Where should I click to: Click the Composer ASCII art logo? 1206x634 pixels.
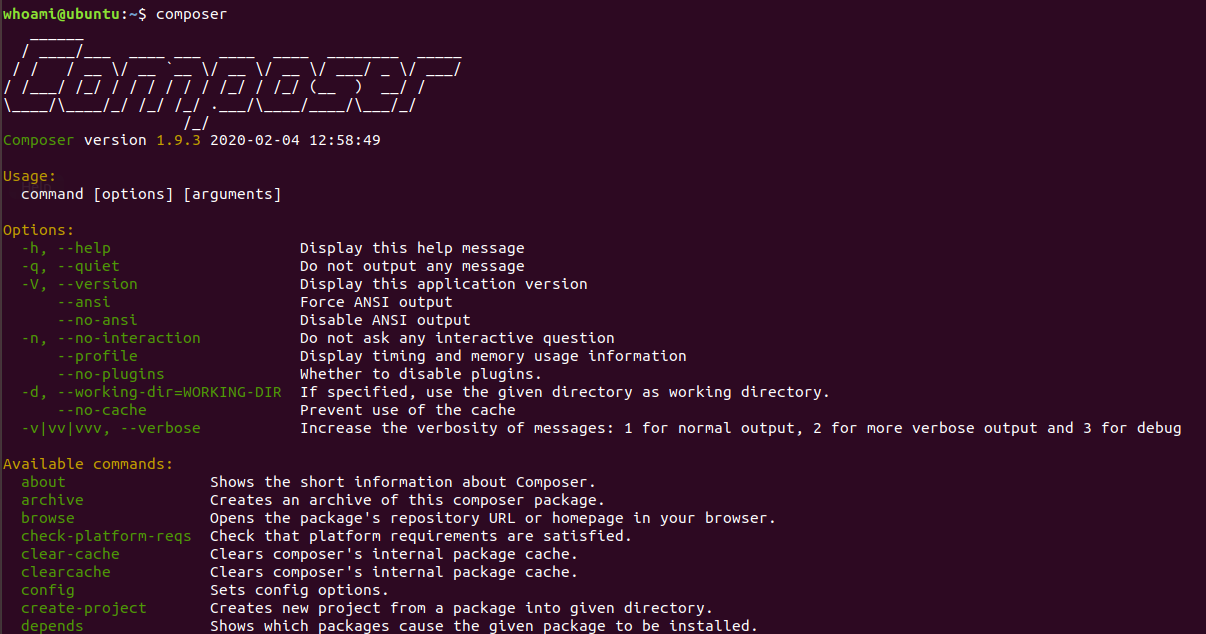point(232,80)
